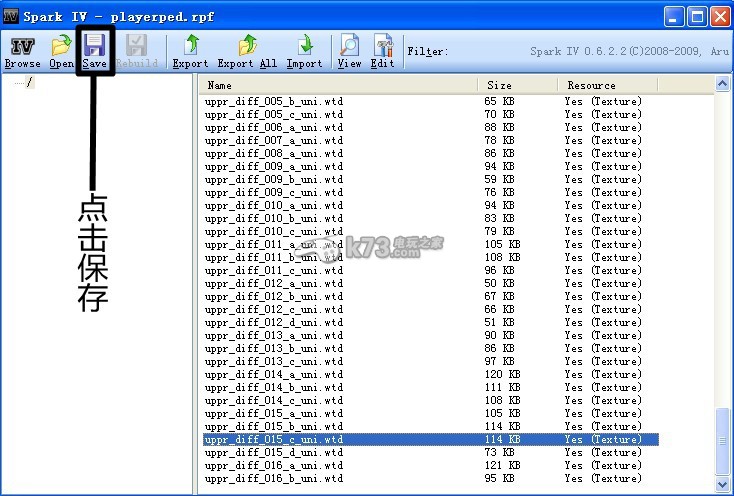Select the root folder tree node
Screen dimensions: 734x496
pos(29,82)
